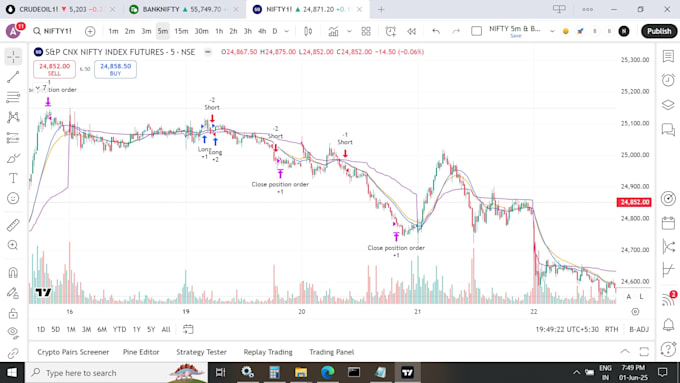This screenshot has height=383, width=680.
Task: Open the notifications bell
Action: coord(668,324)
